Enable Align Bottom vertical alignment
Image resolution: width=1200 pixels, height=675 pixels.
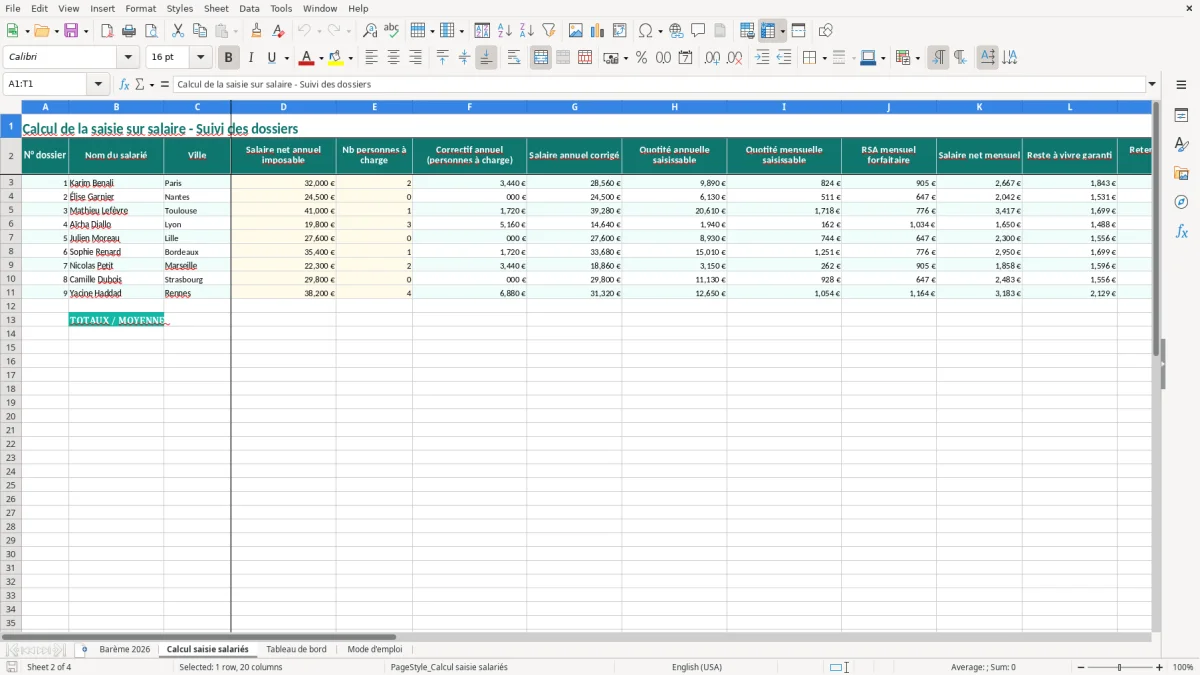point(486,58)
